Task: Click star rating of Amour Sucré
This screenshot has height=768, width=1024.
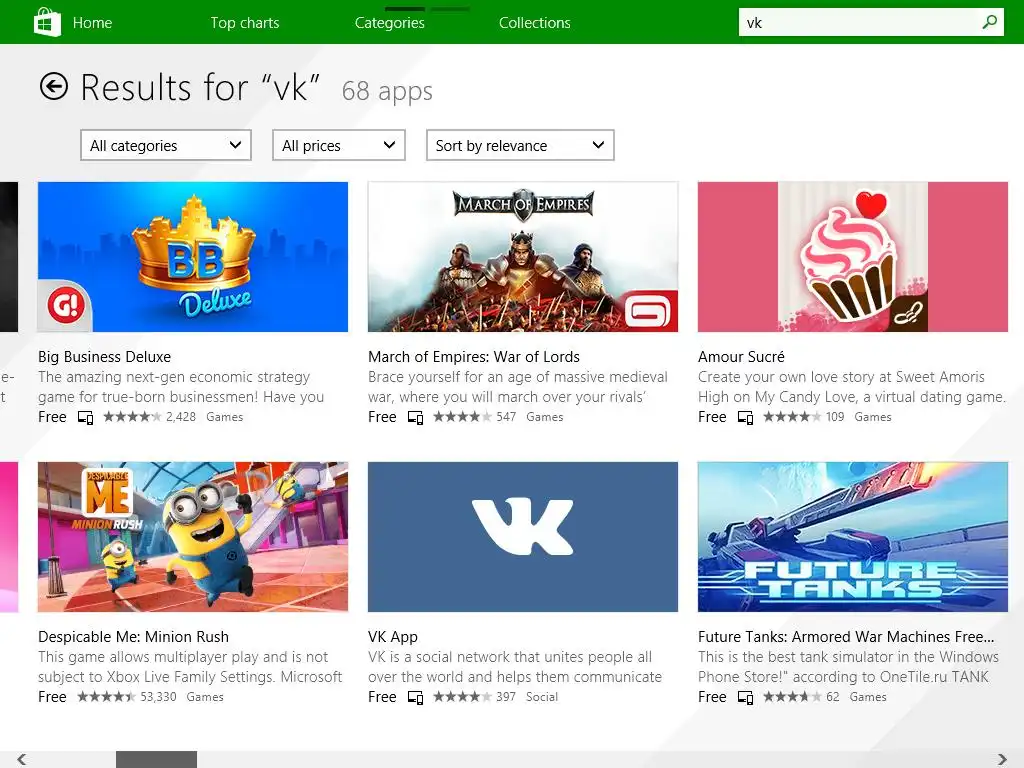Action: point(792,417)
